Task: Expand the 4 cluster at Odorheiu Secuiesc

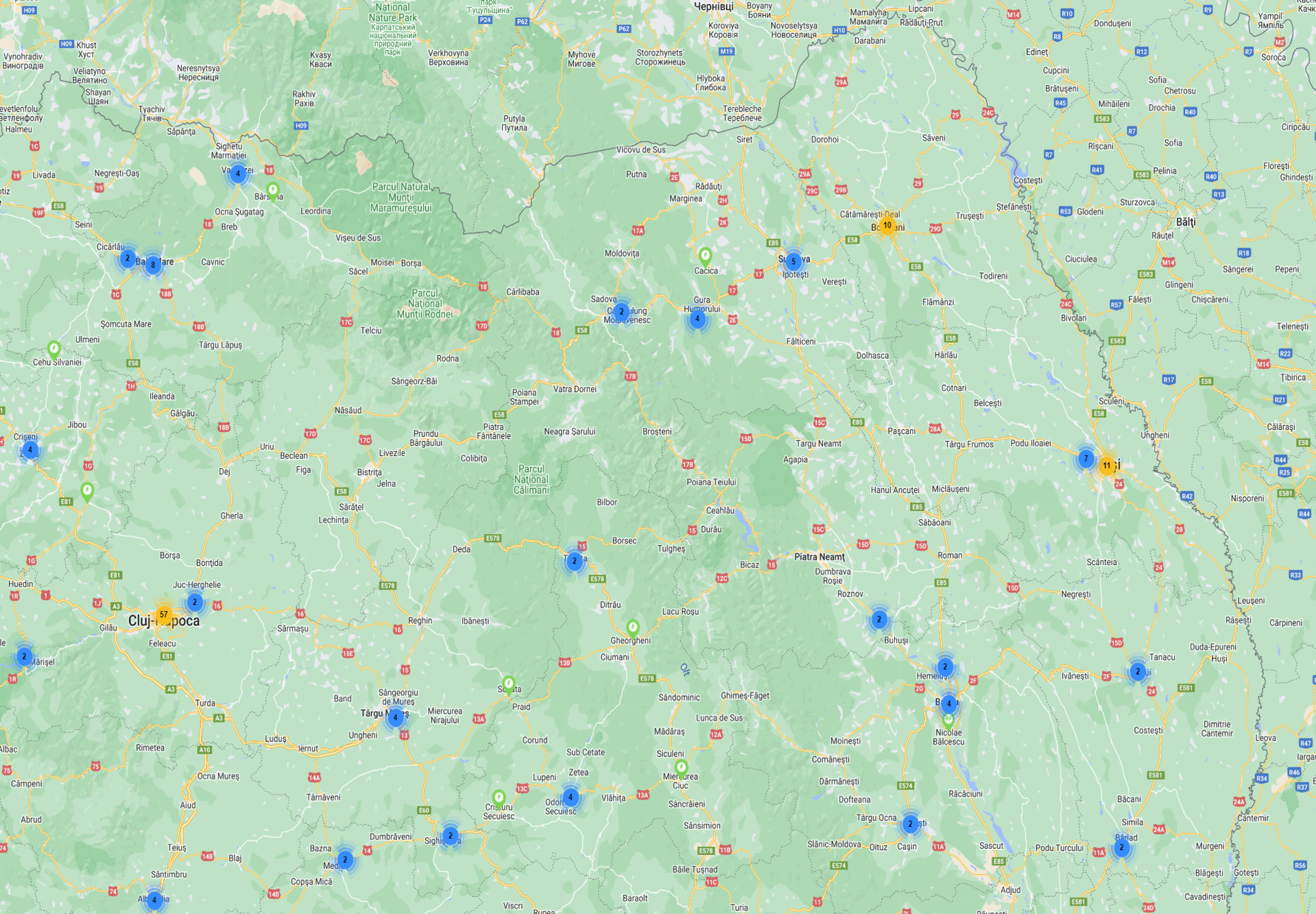Action: pyautogui.click(x=570, y=797)
